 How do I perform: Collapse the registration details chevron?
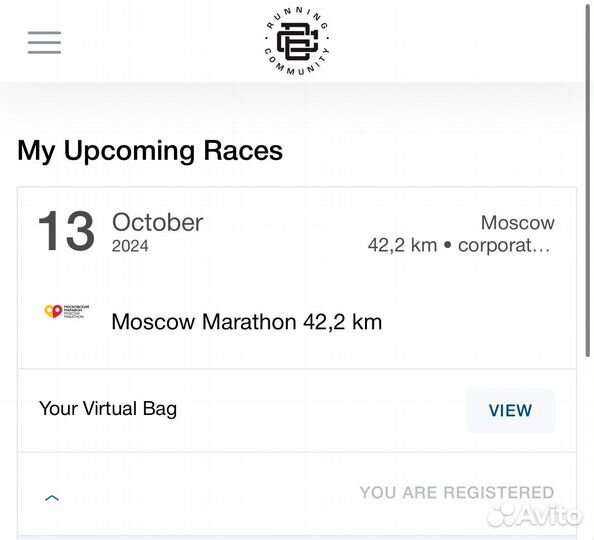pos(52,498)
